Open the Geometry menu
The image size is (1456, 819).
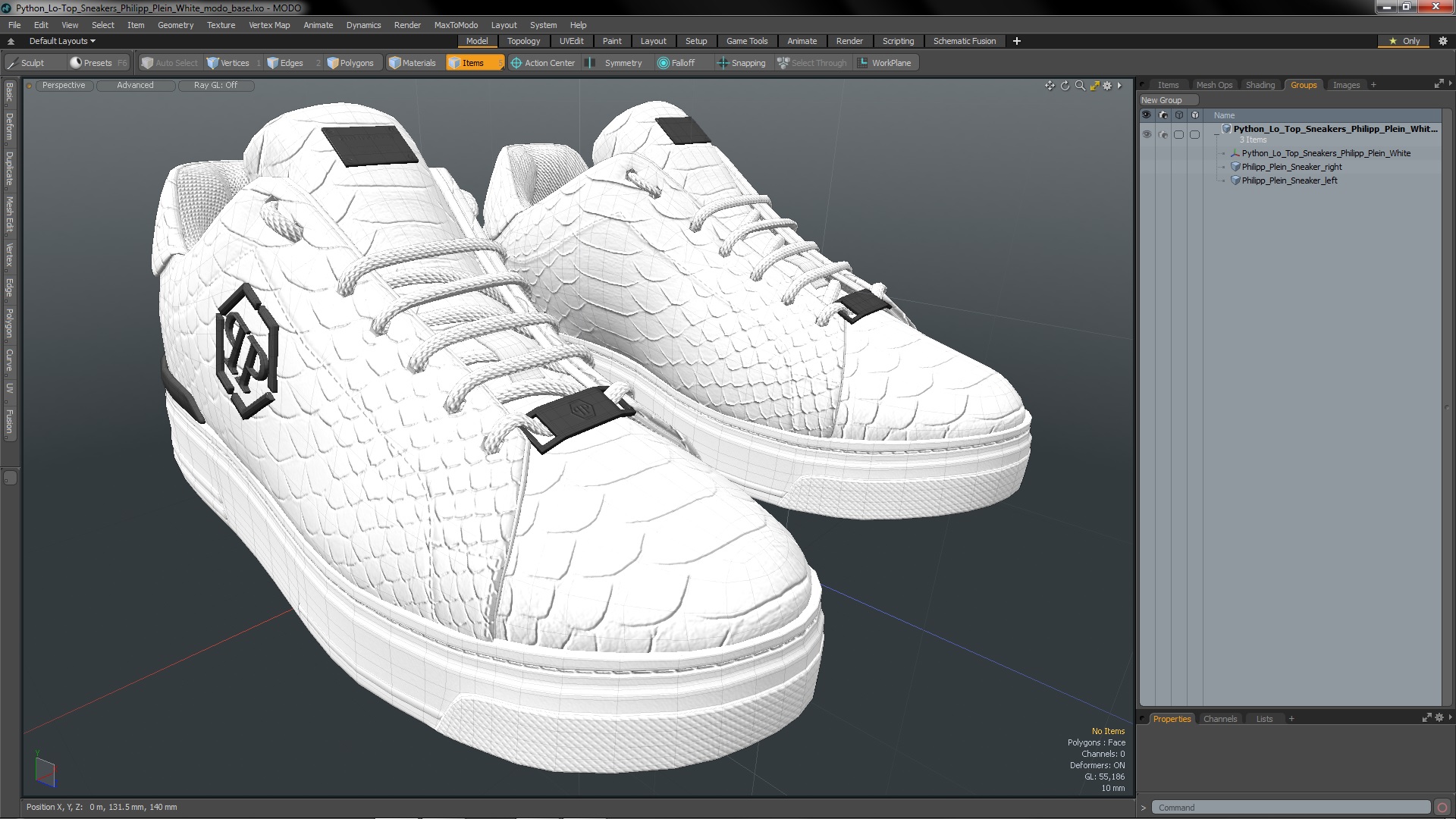(175, 25)
